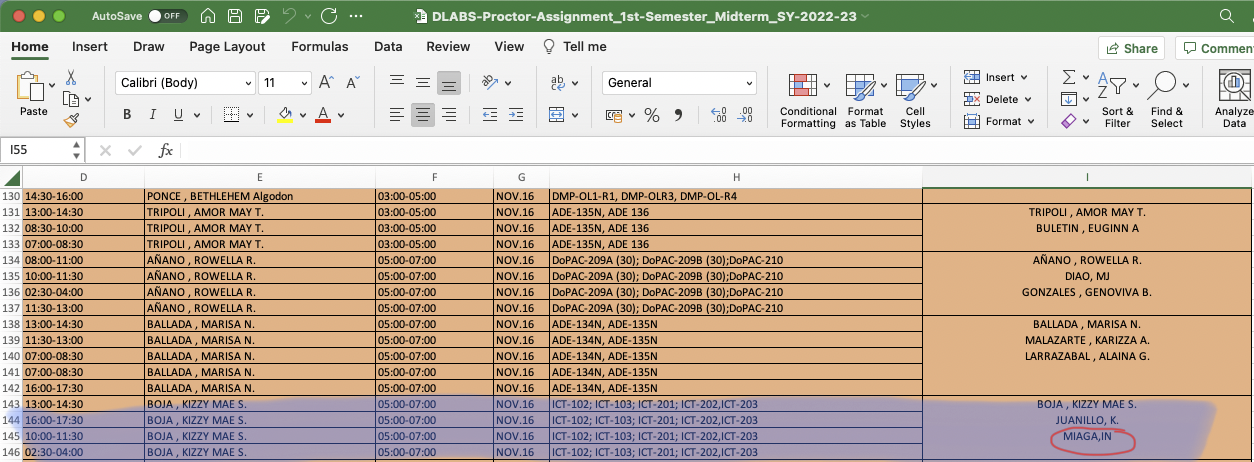Toggle the AutoSave switch
Screen dimensions: 1254x462
pyautogui.click(x=167, y=17)
